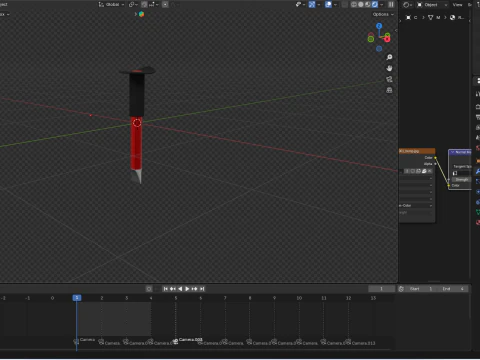Select material preview shading
480x360 pixels.
[x=368, y=4]
